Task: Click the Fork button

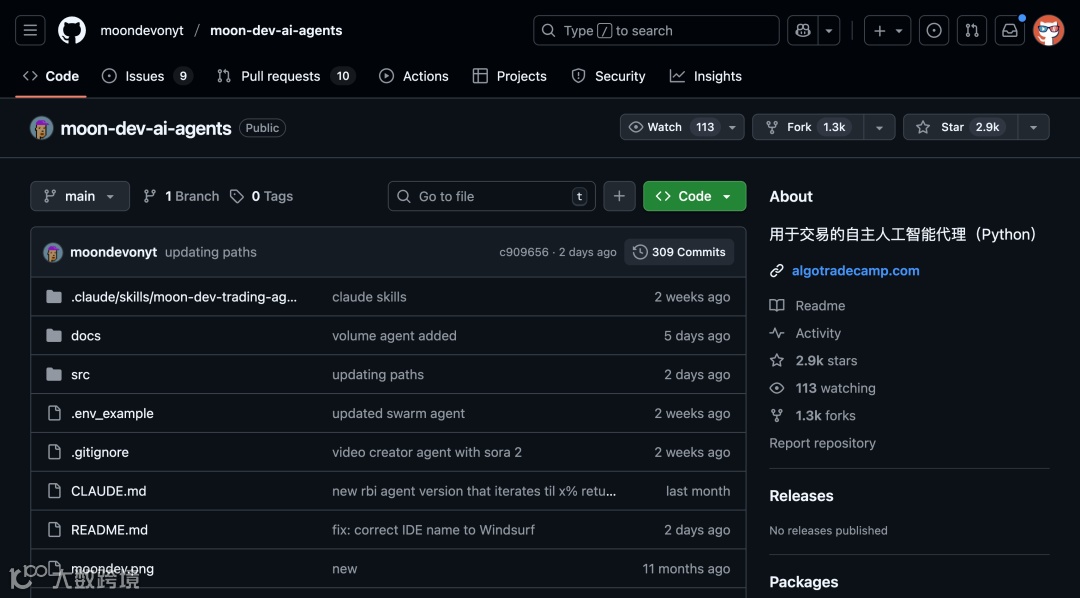Action: click(807, 127)
